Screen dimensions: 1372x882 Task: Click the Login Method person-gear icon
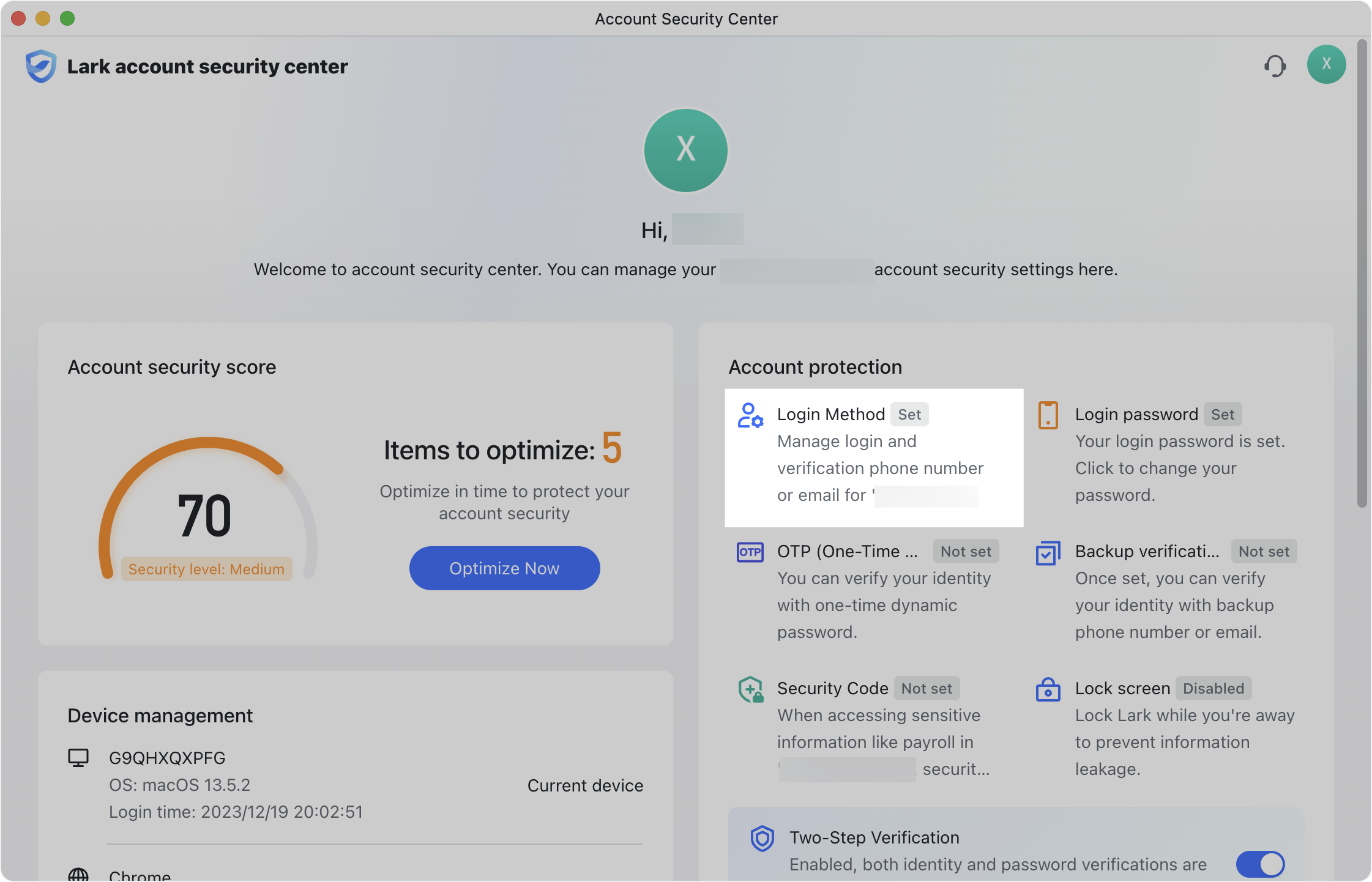click(750, 417)
